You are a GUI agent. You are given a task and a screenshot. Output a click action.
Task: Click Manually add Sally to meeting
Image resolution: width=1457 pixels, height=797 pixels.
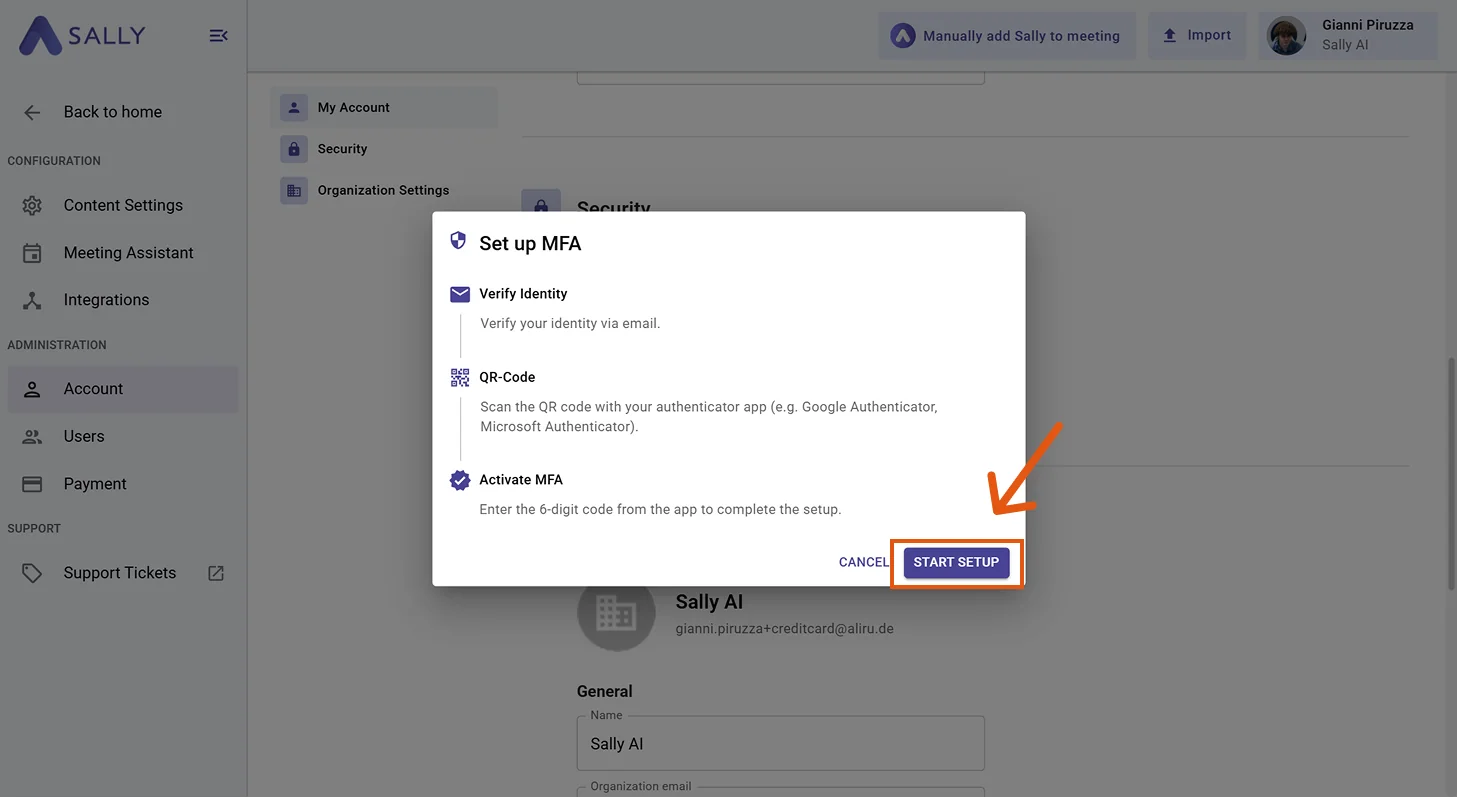point(1007,36)
